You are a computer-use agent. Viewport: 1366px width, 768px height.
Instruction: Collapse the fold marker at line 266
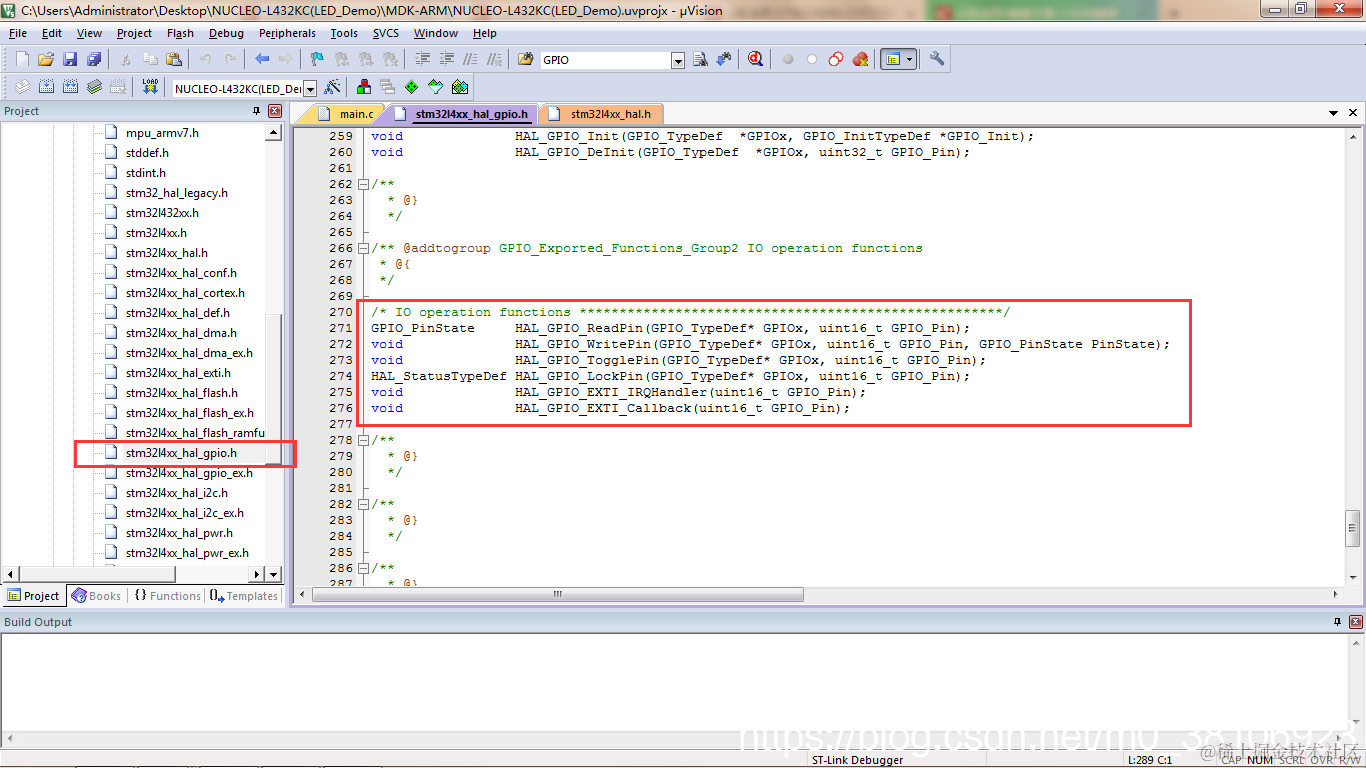pos(363,248)
